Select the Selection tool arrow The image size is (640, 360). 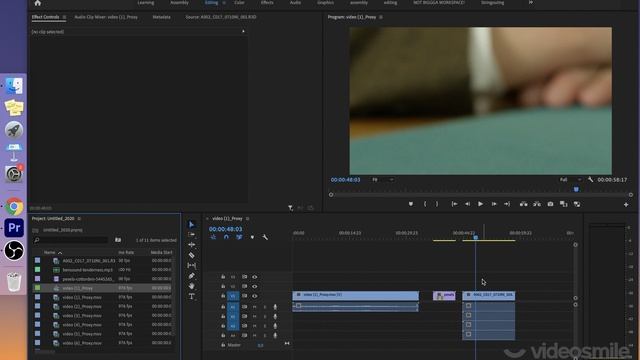[191, 224]
